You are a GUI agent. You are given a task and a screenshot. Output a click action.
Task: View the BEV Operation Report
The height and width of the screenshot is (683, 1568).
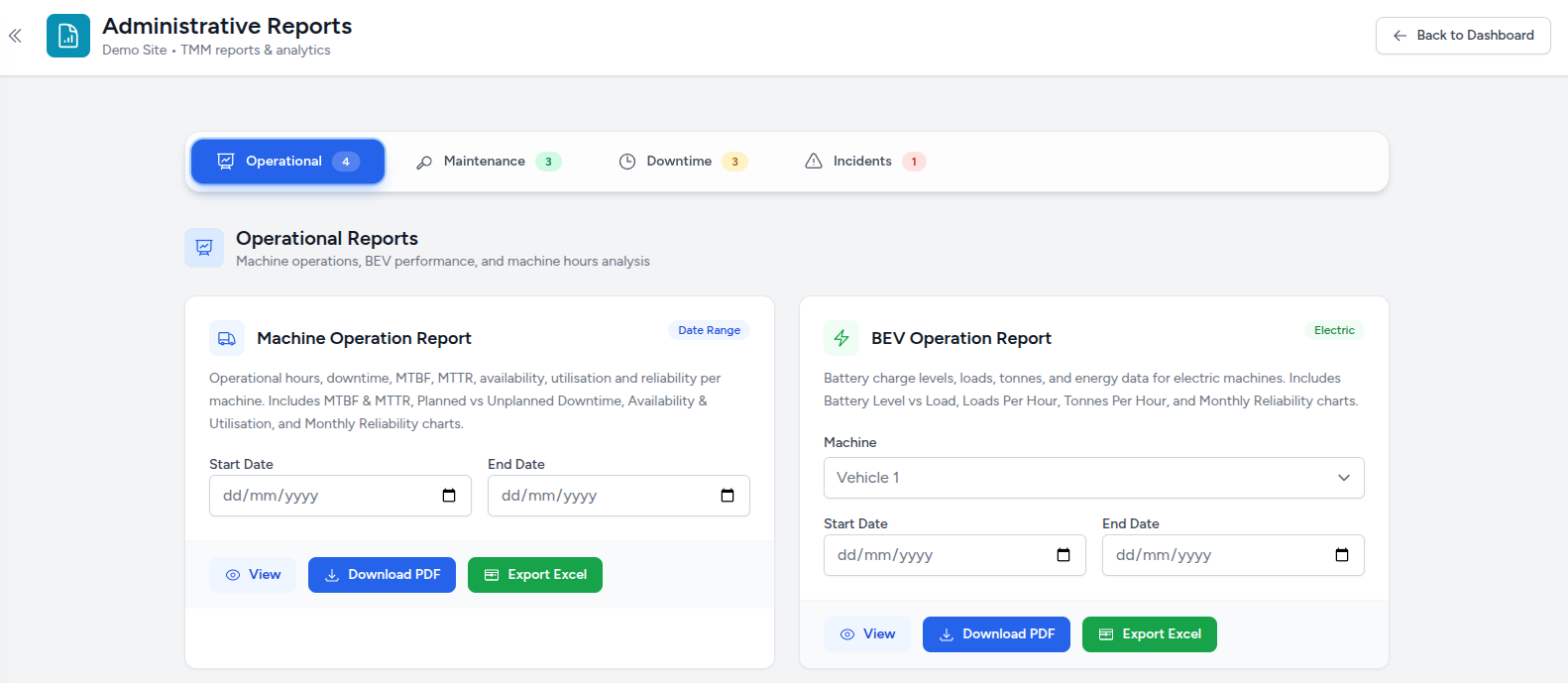coord(867,634)
